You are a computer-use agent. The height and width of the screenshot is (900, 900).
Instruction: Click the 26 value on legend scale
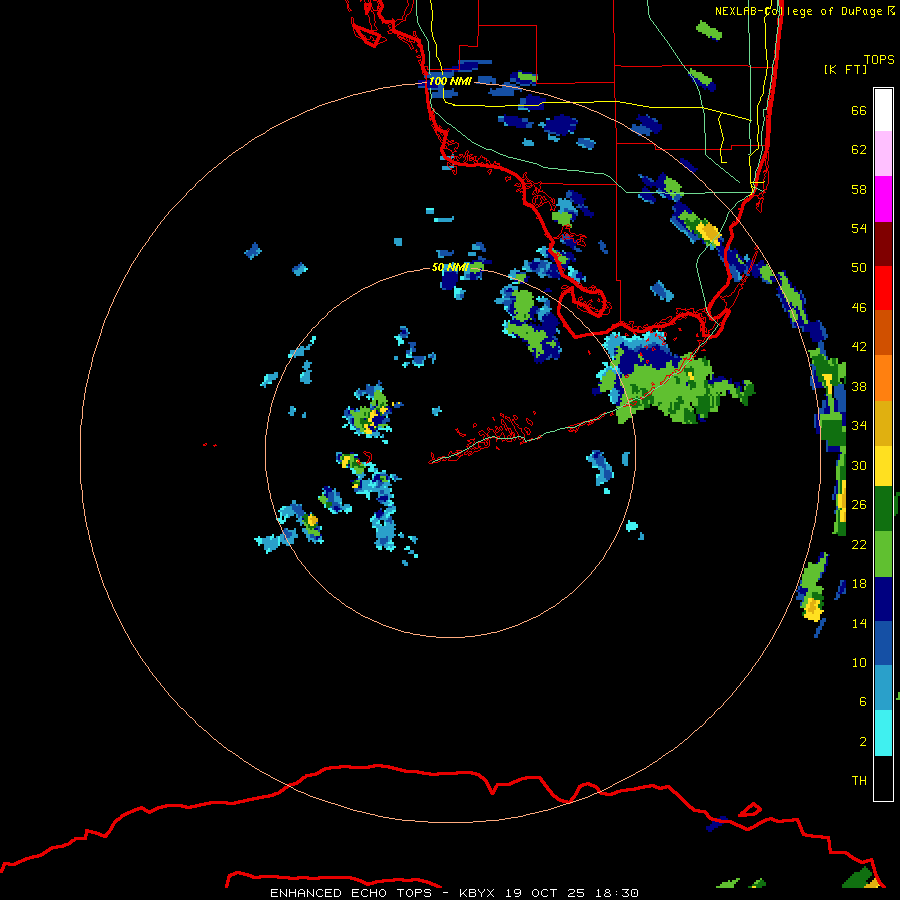(859, 505)
